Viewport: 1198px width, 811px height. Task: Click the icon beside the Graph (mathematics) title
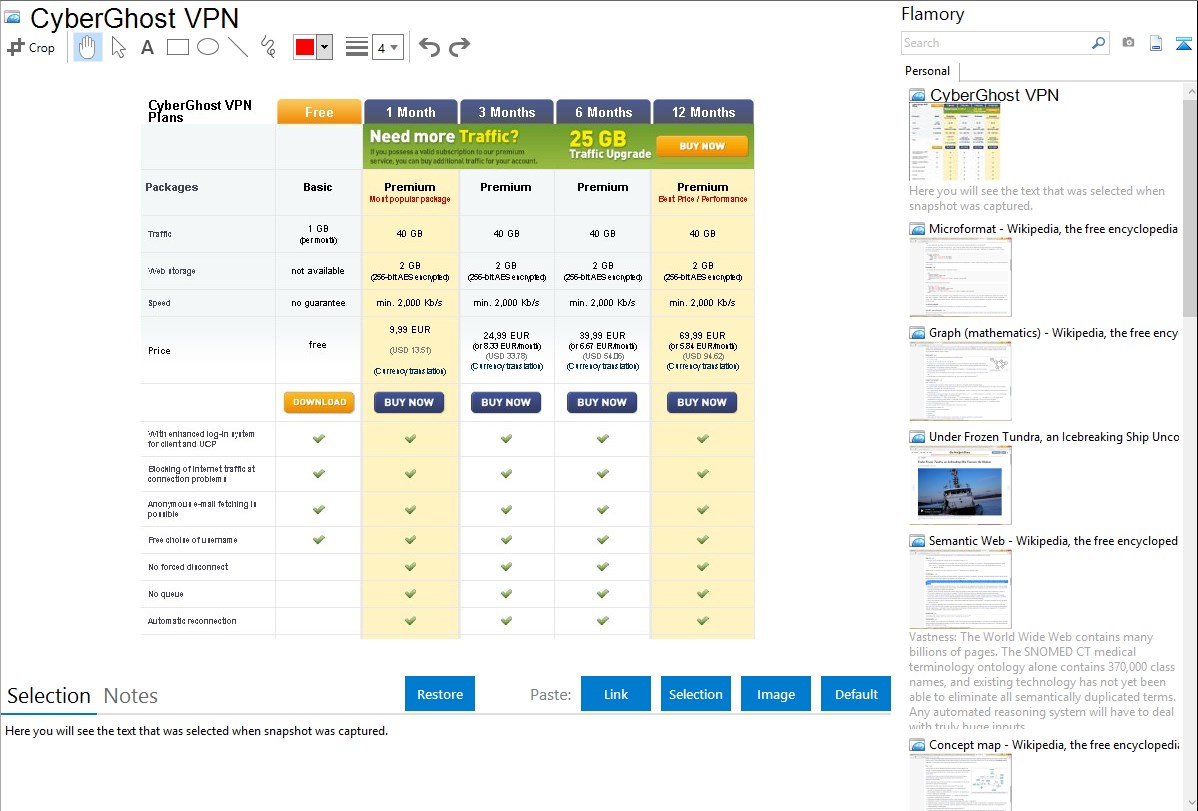coord(917,333)
